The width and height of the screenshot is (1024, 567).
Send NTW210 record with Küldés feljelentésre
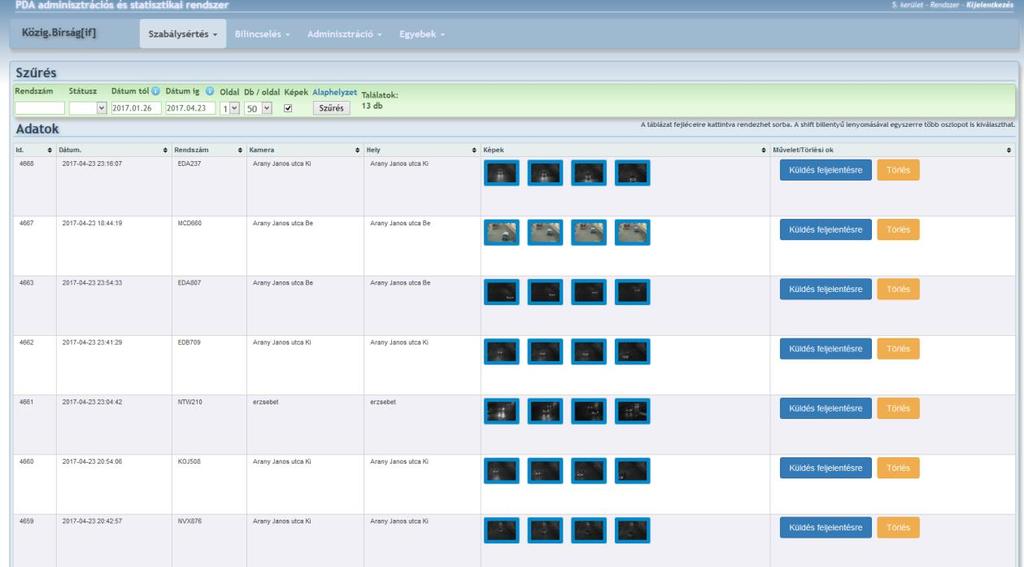click(825, 408)
